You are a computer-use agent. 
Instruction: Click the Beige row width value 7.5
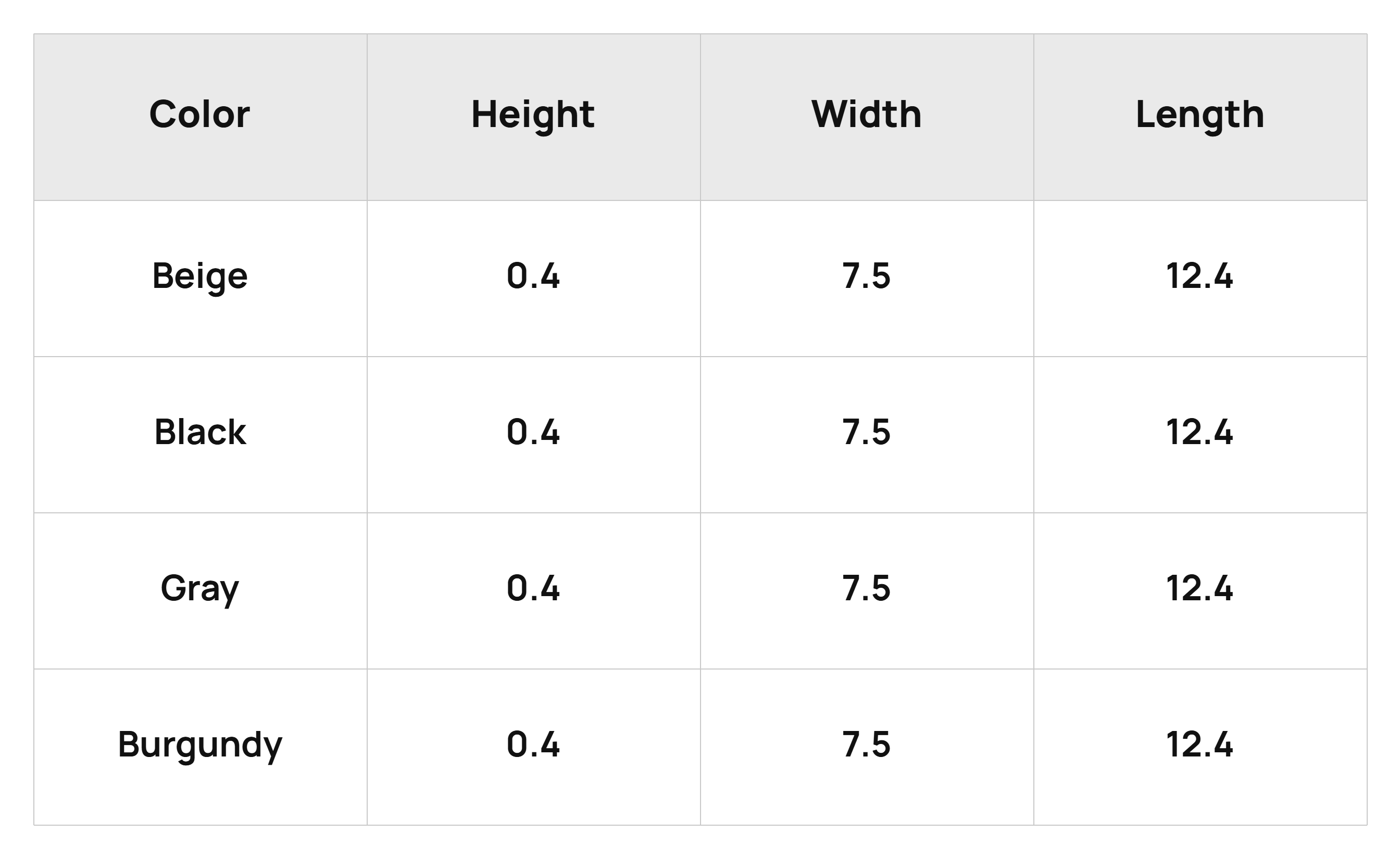pos(867,276)
